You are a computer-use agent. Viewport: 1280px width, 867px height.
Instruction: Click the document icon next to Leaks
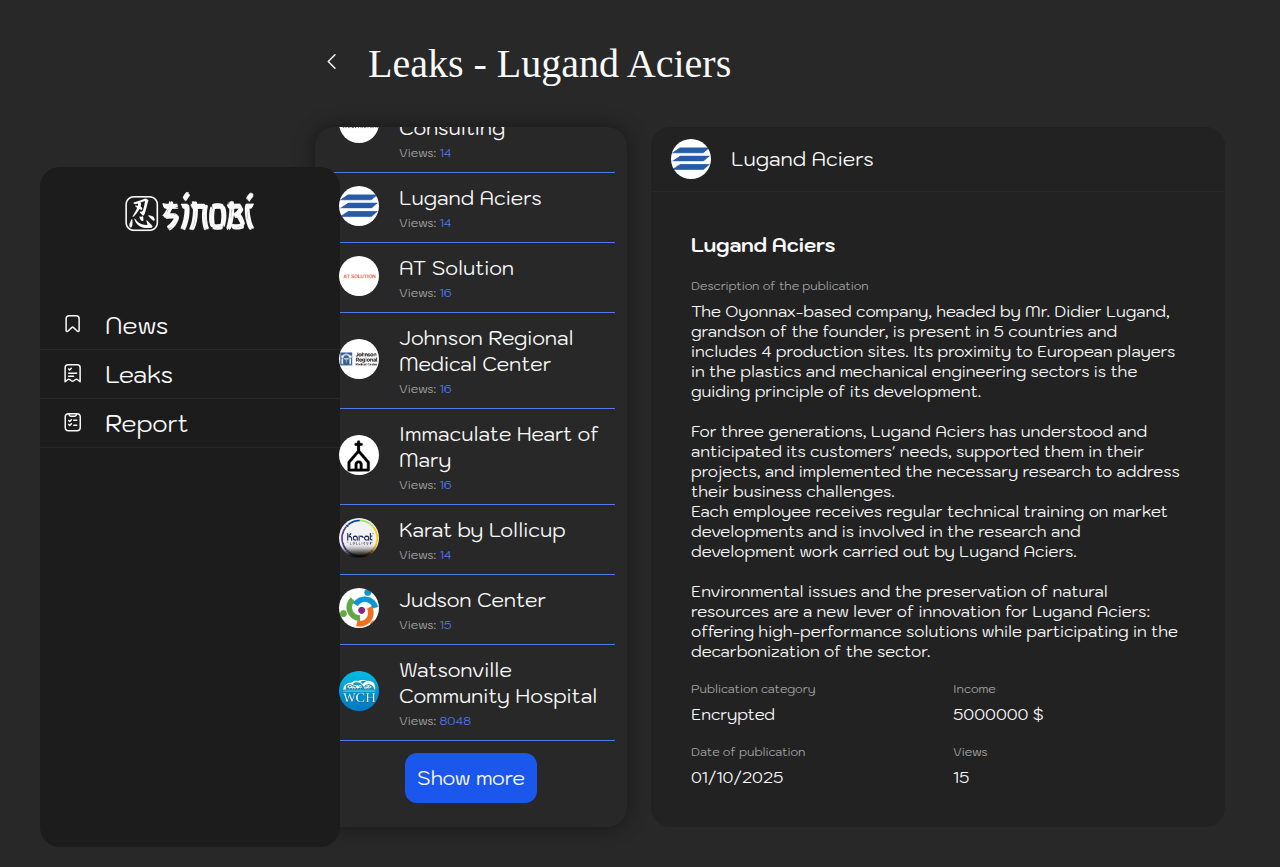[72, 374]
